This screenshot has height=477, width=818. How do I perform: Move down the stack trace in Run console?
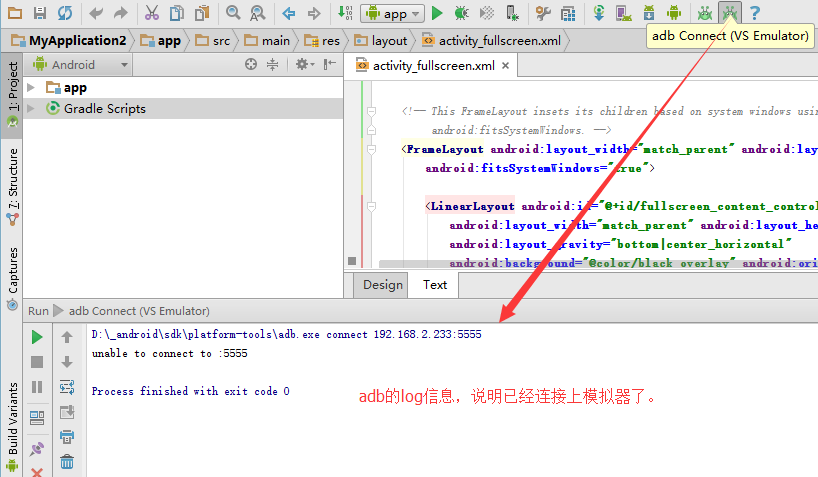click(67, 362)
